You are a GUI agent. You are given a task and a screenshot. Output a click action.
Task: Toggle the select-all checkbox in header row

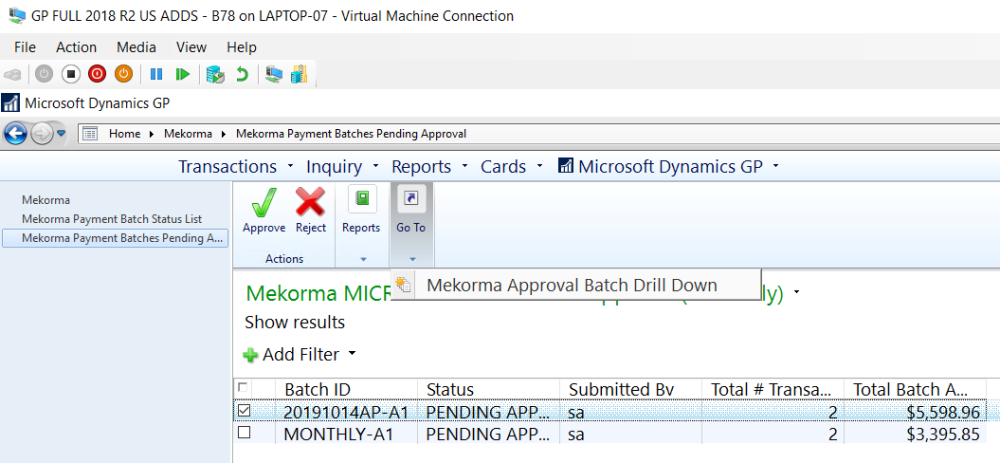pos(241,388)
